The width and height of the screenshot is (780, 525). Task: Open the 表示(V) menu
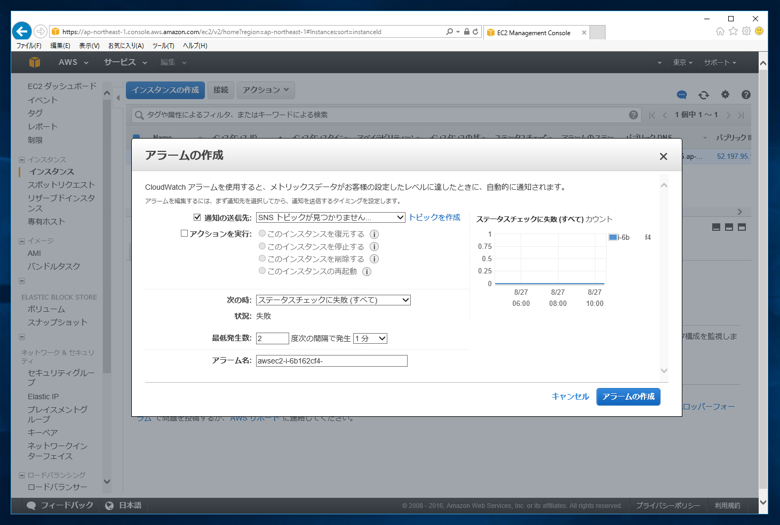click(x=89, y=46)
